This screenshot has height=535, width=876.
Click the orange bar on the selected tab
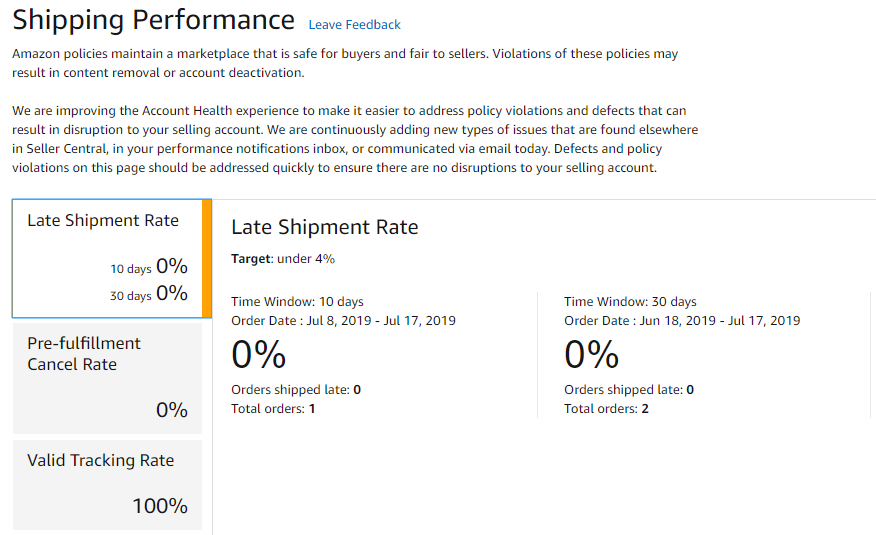[207, 258]
